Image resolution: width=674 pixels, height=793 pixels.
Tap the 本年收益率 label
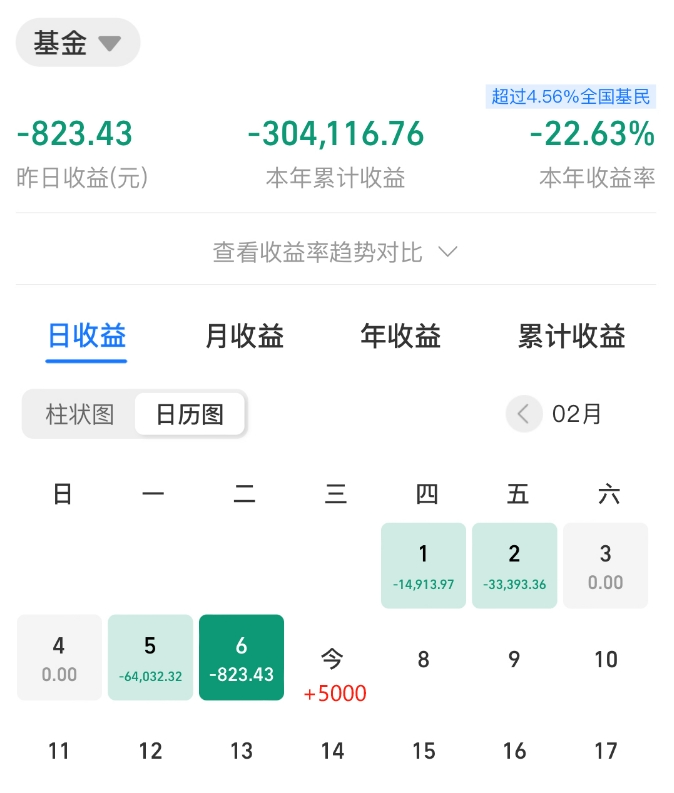pos(597,178)
